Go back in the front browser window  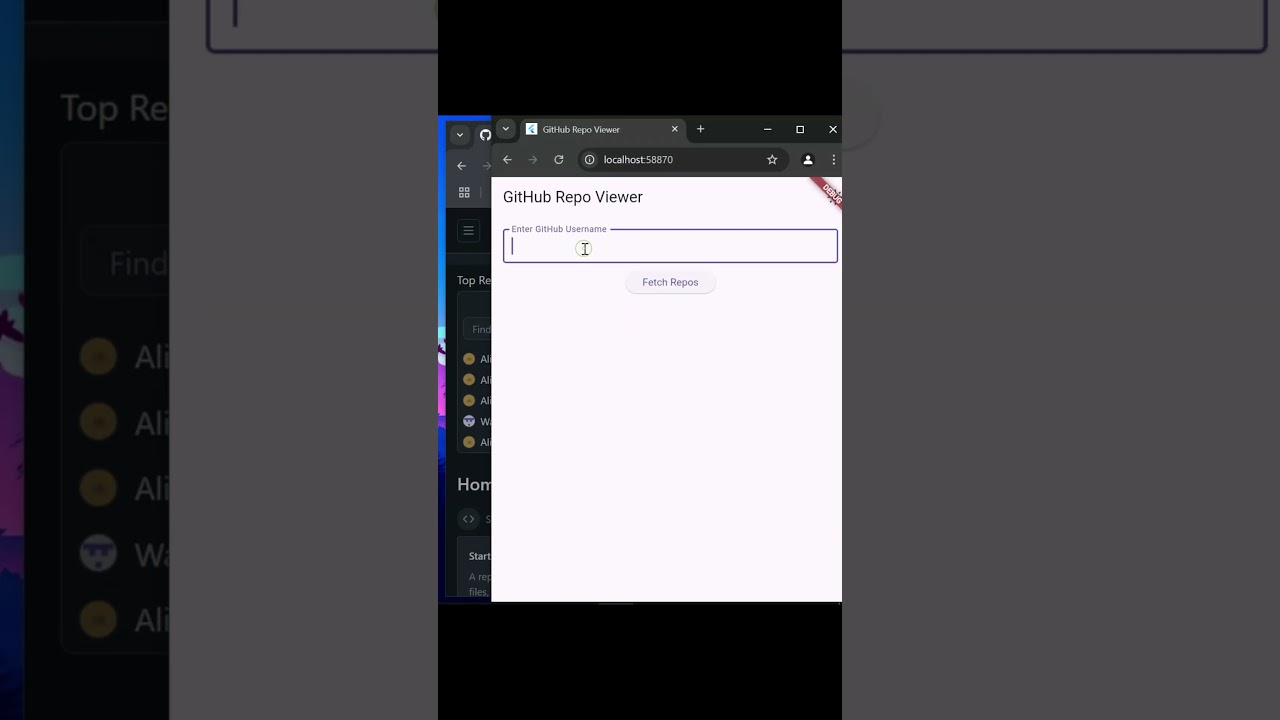[x=507, y=160]
